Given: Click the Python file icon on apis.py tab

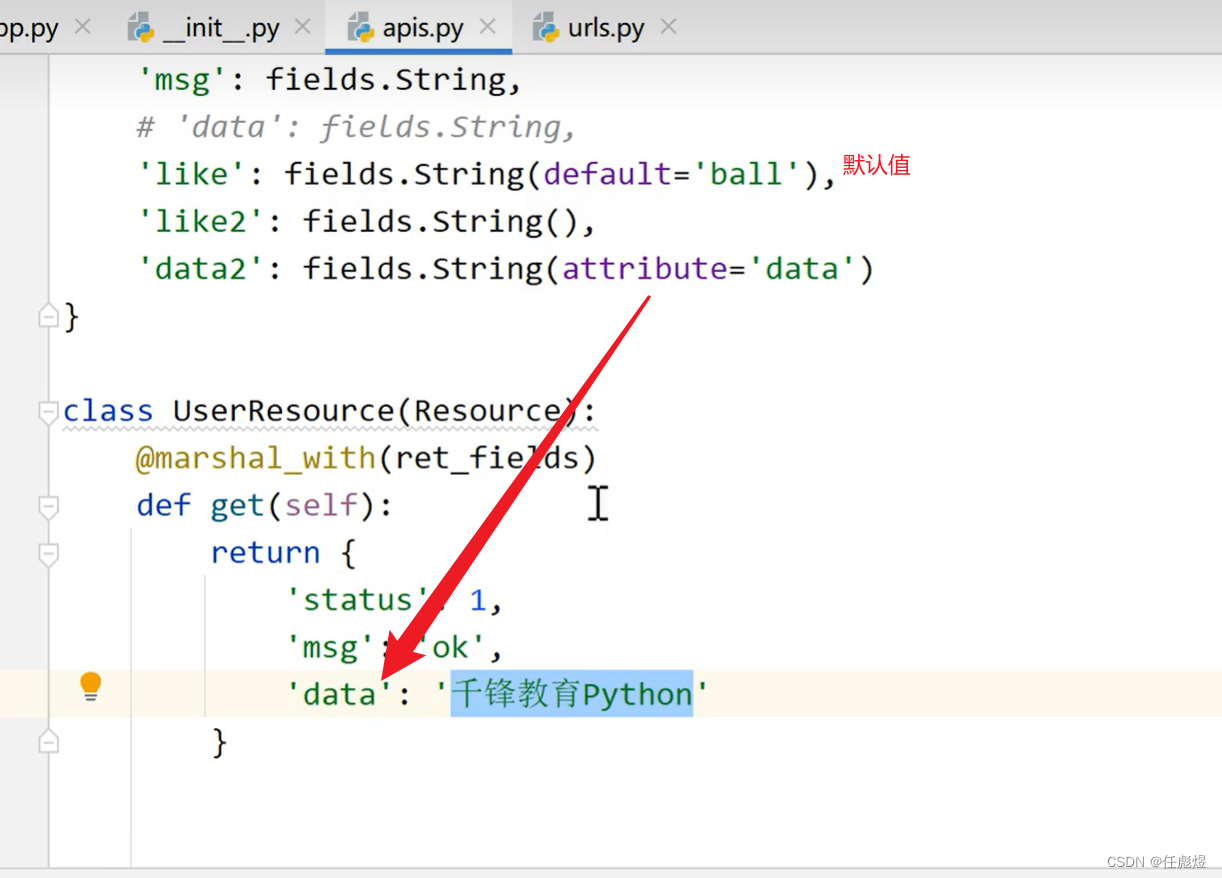Looking at the screenshot, I should [360, 28].
